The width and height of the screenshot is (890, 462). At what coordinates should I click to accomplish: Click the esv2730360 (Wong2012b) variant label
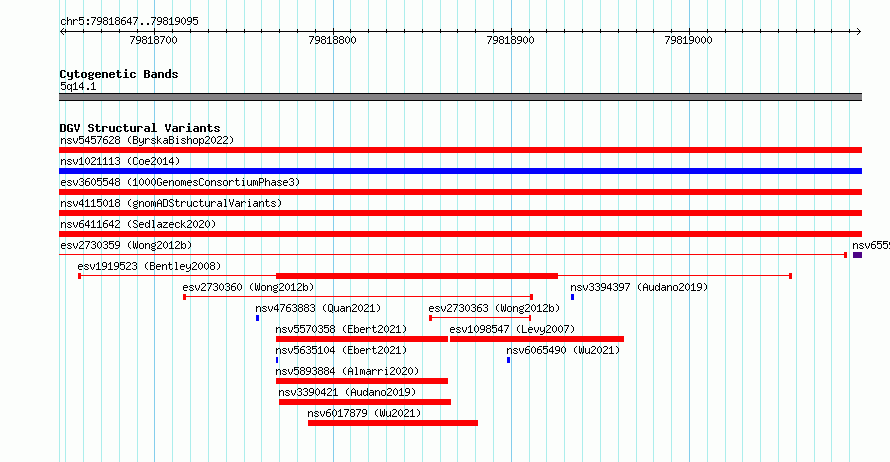pos(248,287)
